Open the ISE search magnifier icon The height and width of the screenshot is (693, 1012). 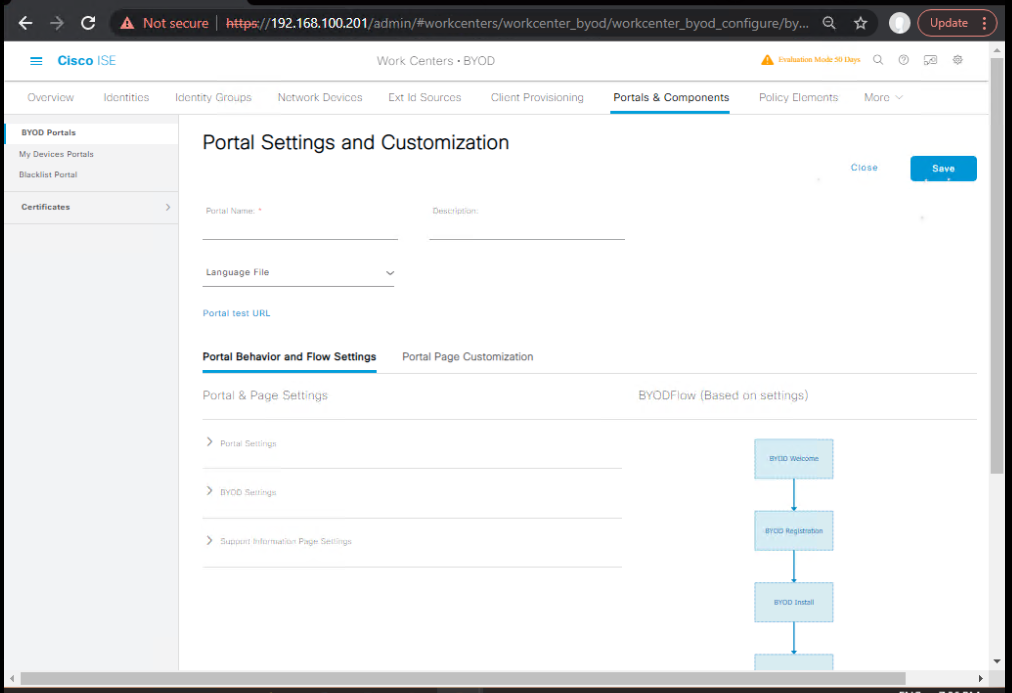878,59
